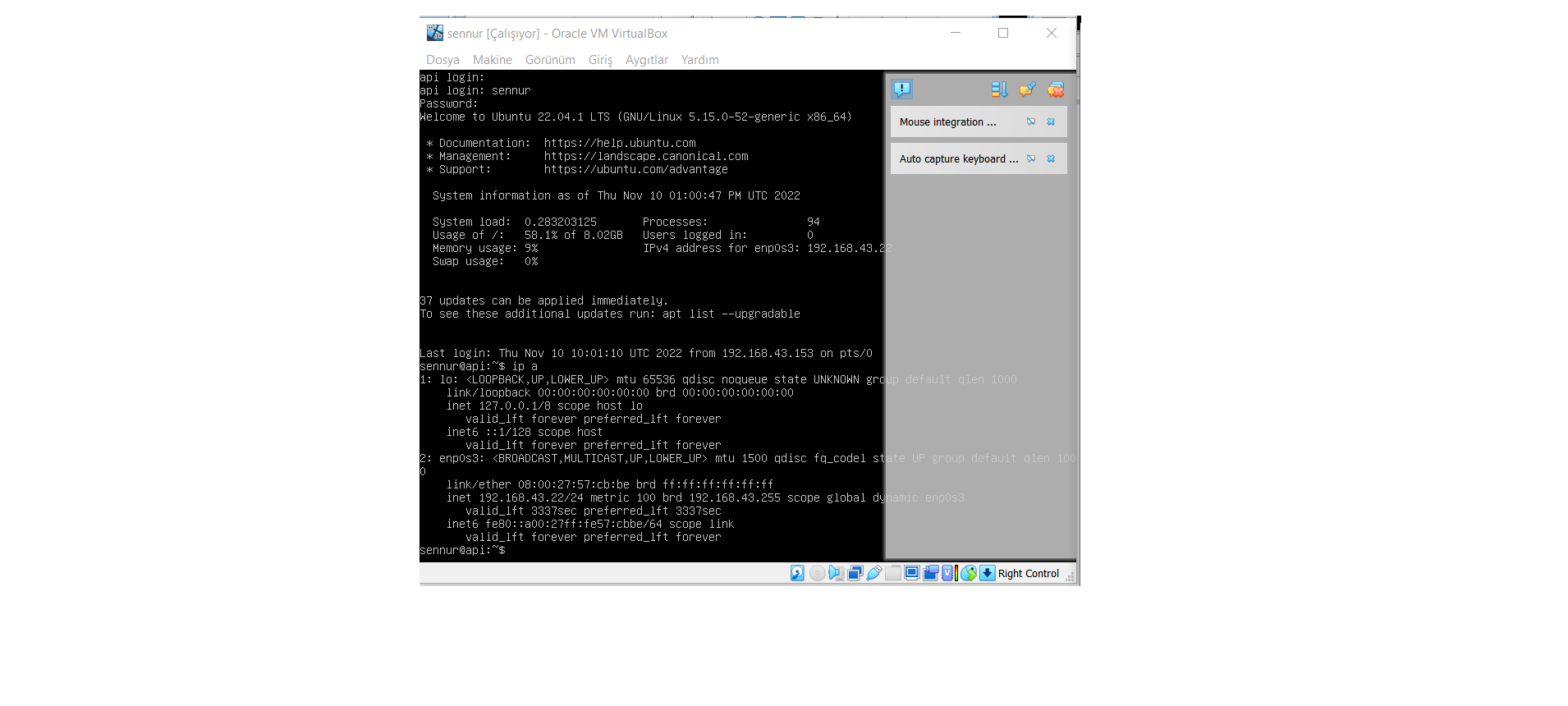Open the Görünüm menu
This screenshot has width=1568, height=706.
pyautogui.click(x=550, y=60)
